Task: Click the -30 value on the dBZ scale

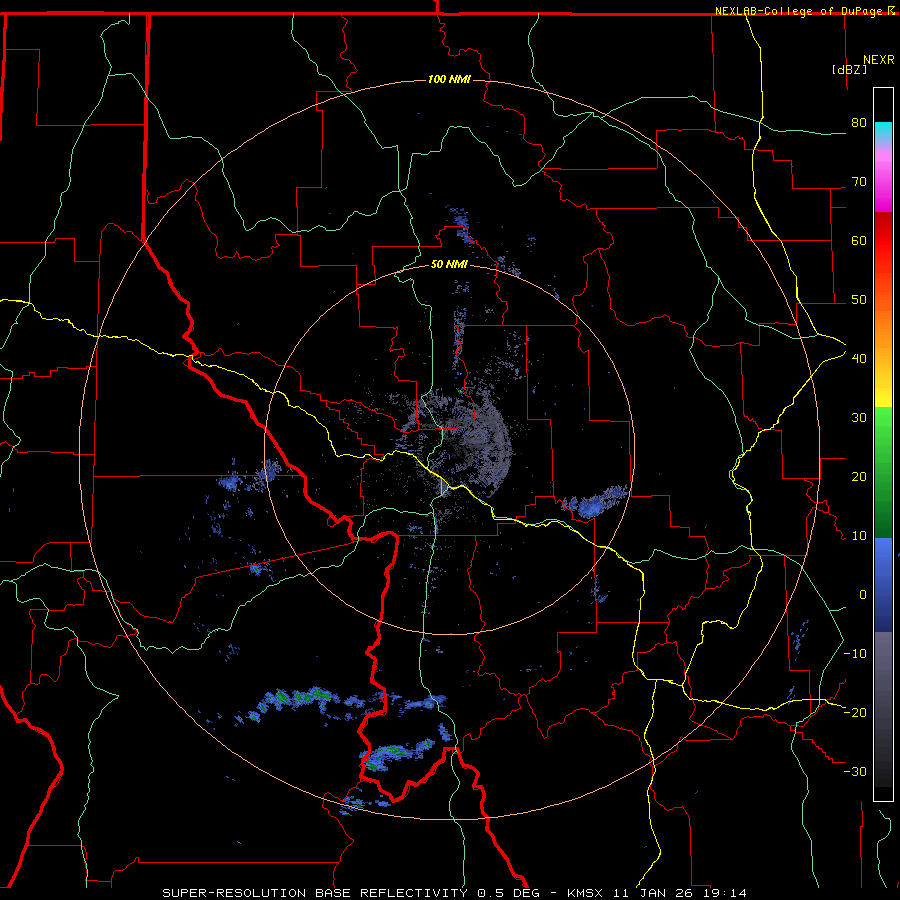Action: 855,771
